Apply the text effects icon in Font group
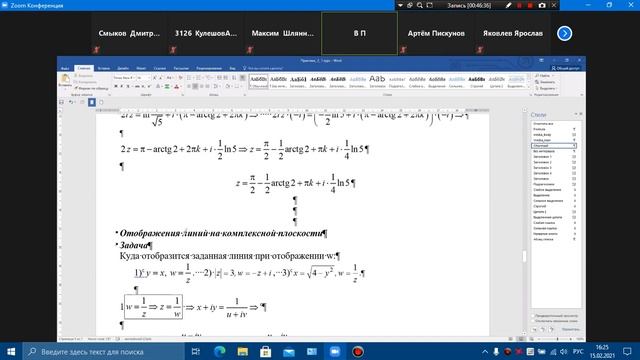Screen dimensions: 640x360 (158, 86)
